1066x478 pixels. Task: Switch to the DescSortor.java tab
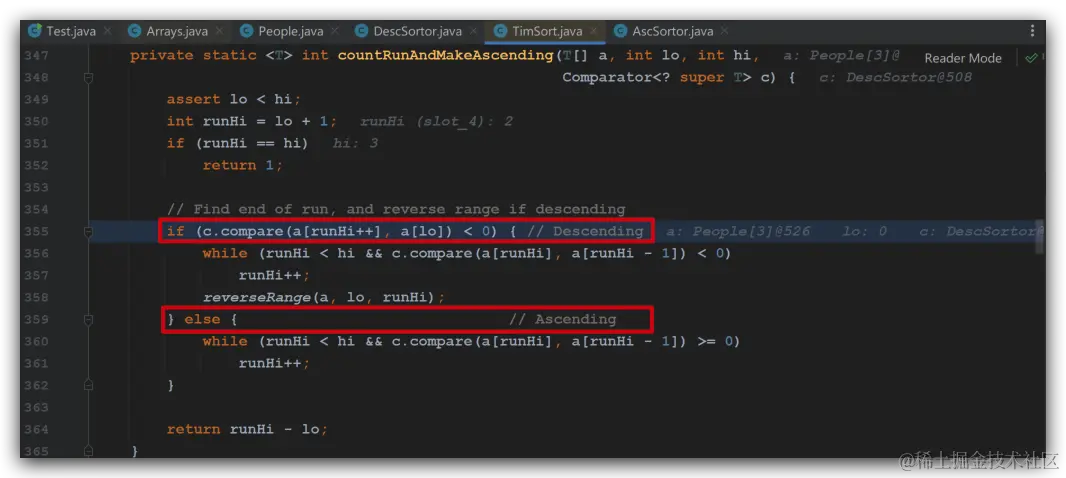[417, 31]
